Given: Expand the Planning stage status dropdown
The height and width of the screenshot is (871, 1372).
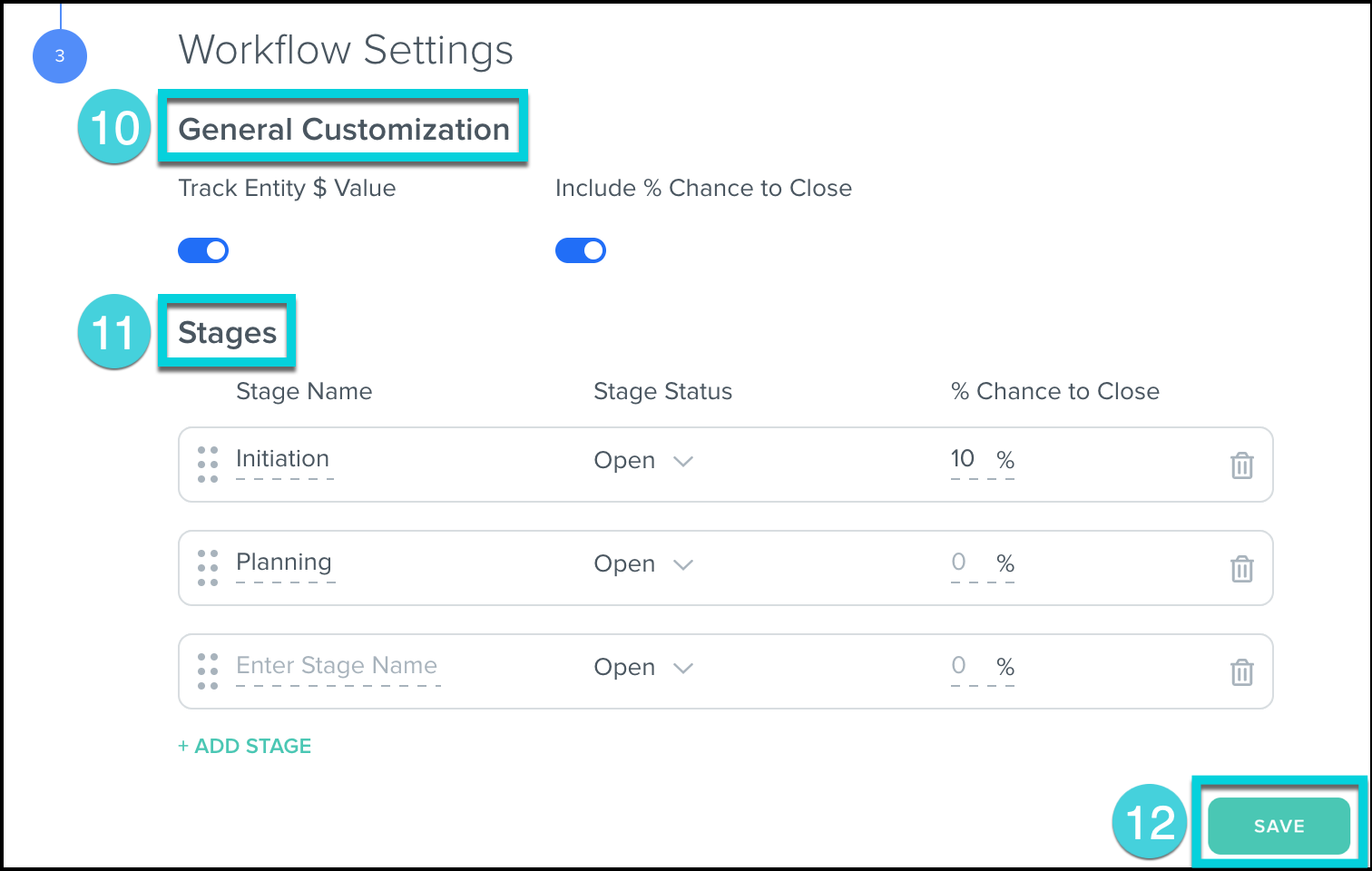Looking at the screenshot, I should (x=643, y=564).
